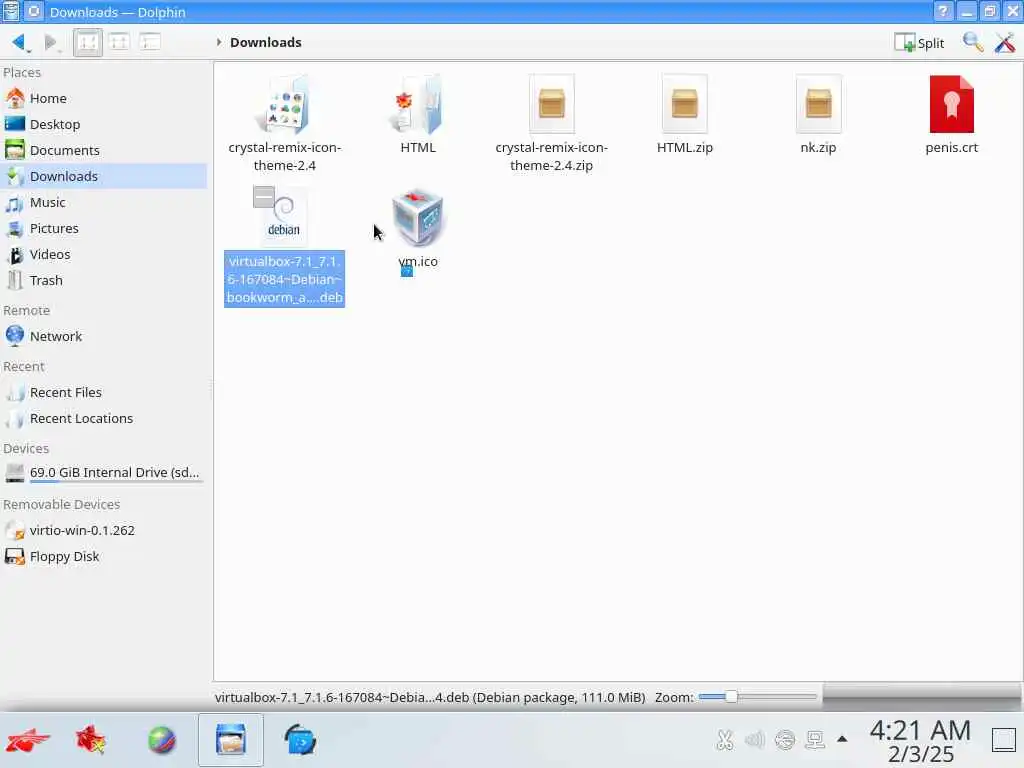Select the HTML folder icon
The width and height of the screenshot is (1024, 768).
tap(418, 104)
